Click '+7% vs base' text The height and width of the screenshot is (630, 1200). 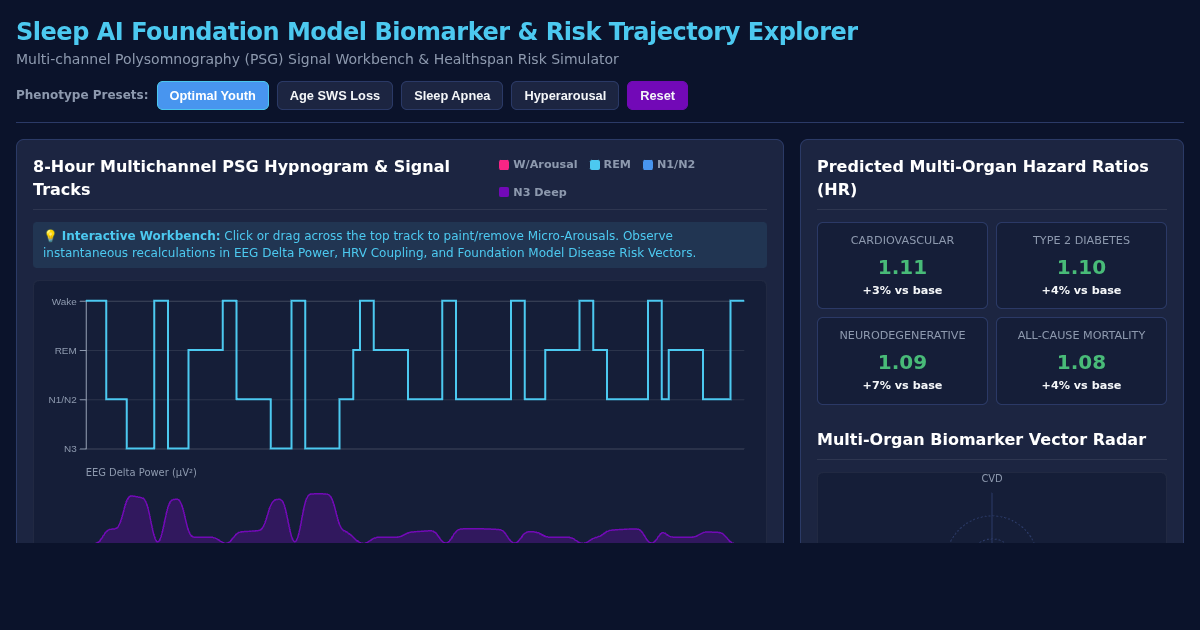(x=902, y=386)
